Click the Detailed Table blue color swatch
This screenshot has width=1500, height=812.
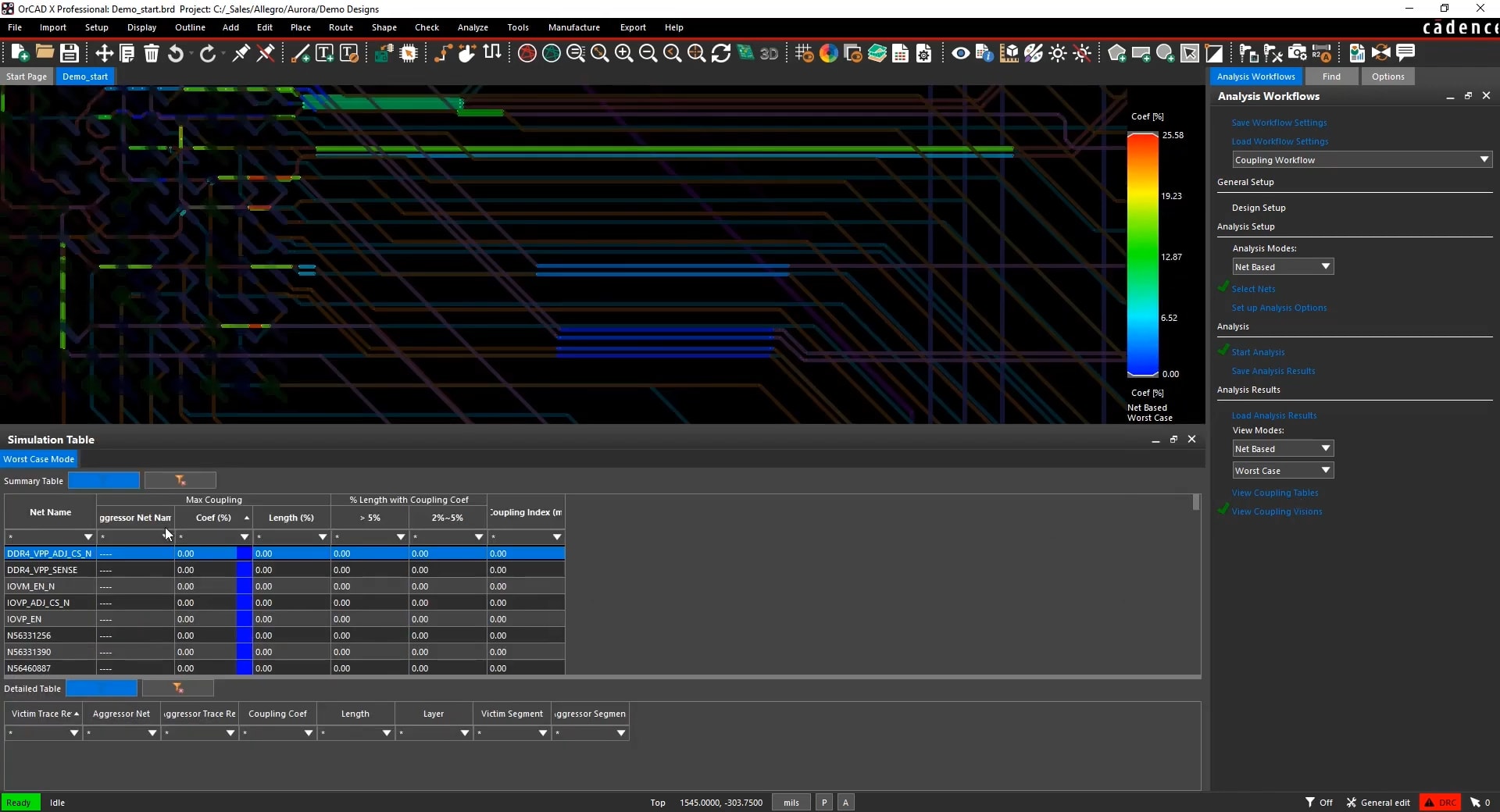(x=102, y=688)
